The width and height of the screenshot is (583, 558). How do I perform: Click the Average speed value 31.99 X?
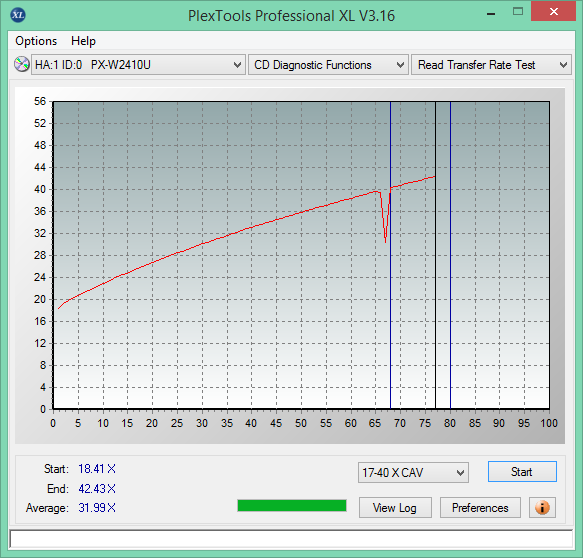pos(97,508)
